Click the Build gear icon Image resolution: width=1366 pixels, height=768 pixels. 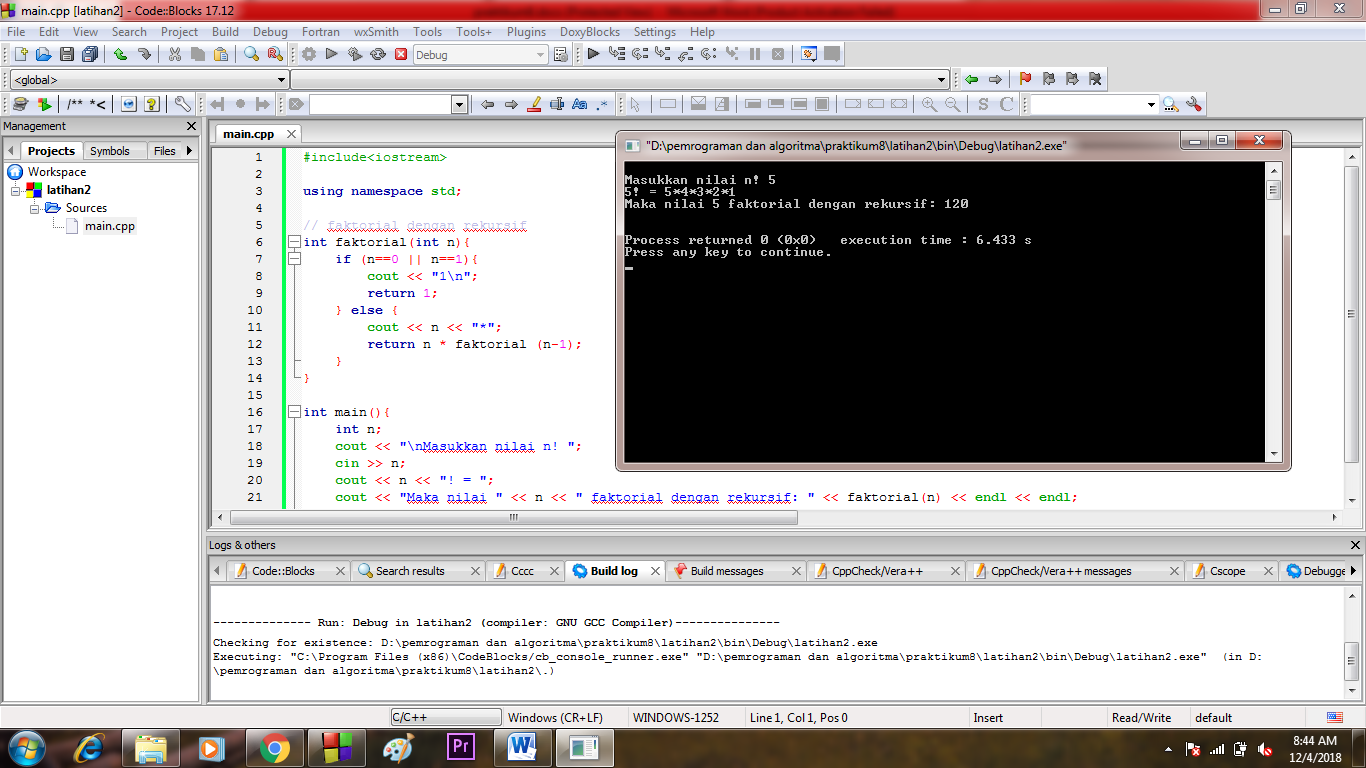tap(309, 54)
